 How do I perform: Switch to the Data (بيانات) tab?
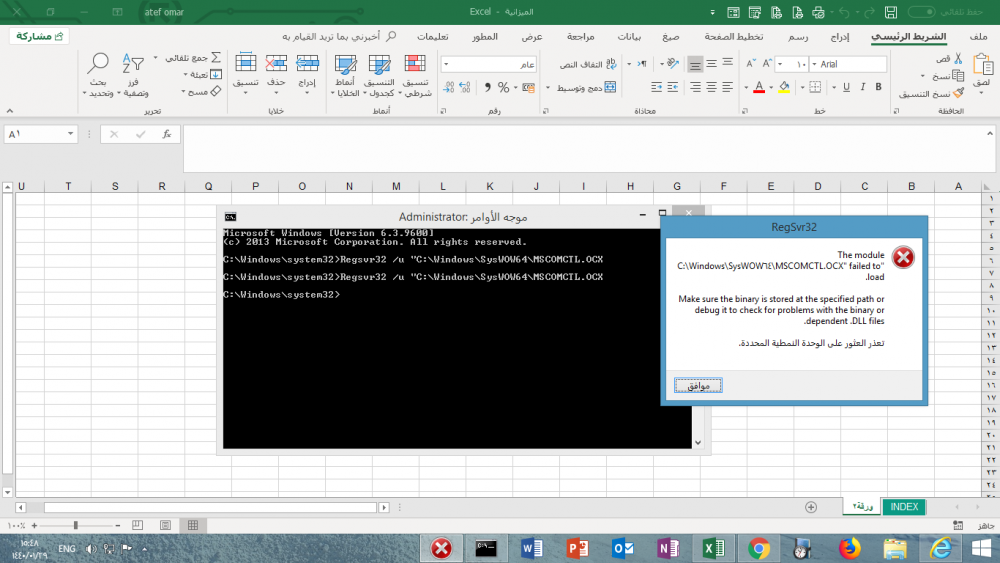(x=629, y=37)
